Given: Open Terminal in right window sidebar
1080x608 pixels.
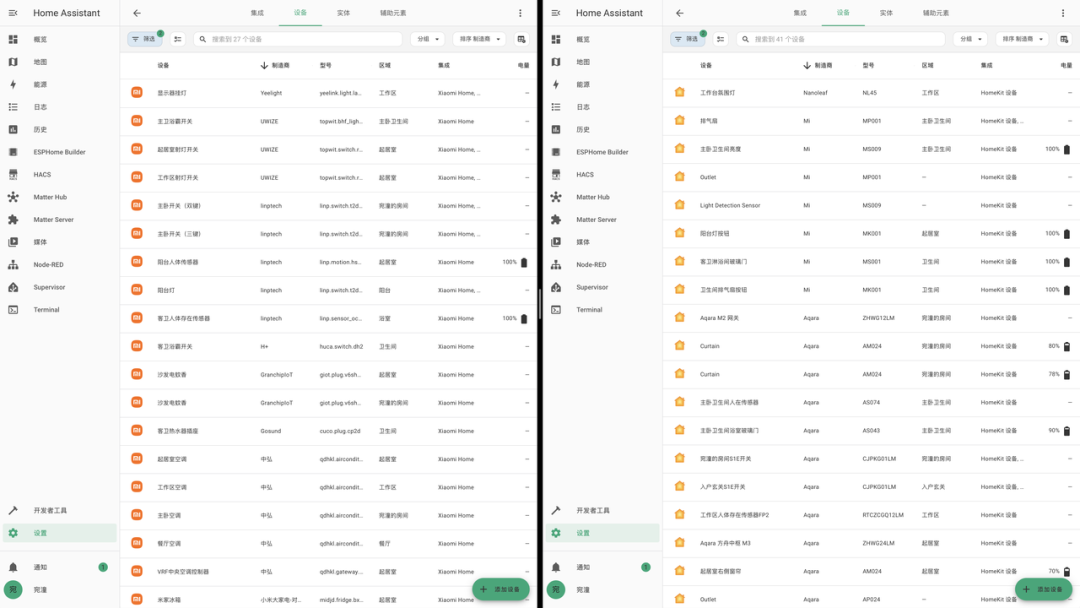Looking at the screenshot, I should coord(602,310).
